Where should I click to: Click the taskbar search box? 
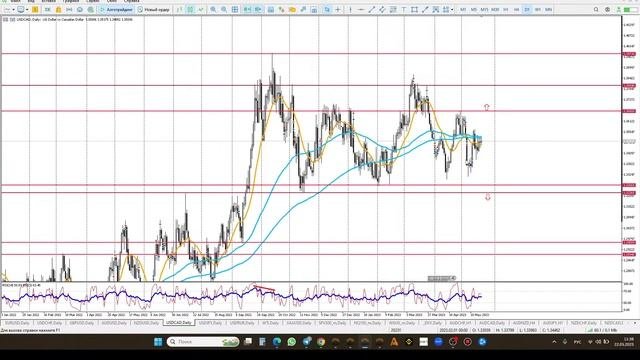203,342
